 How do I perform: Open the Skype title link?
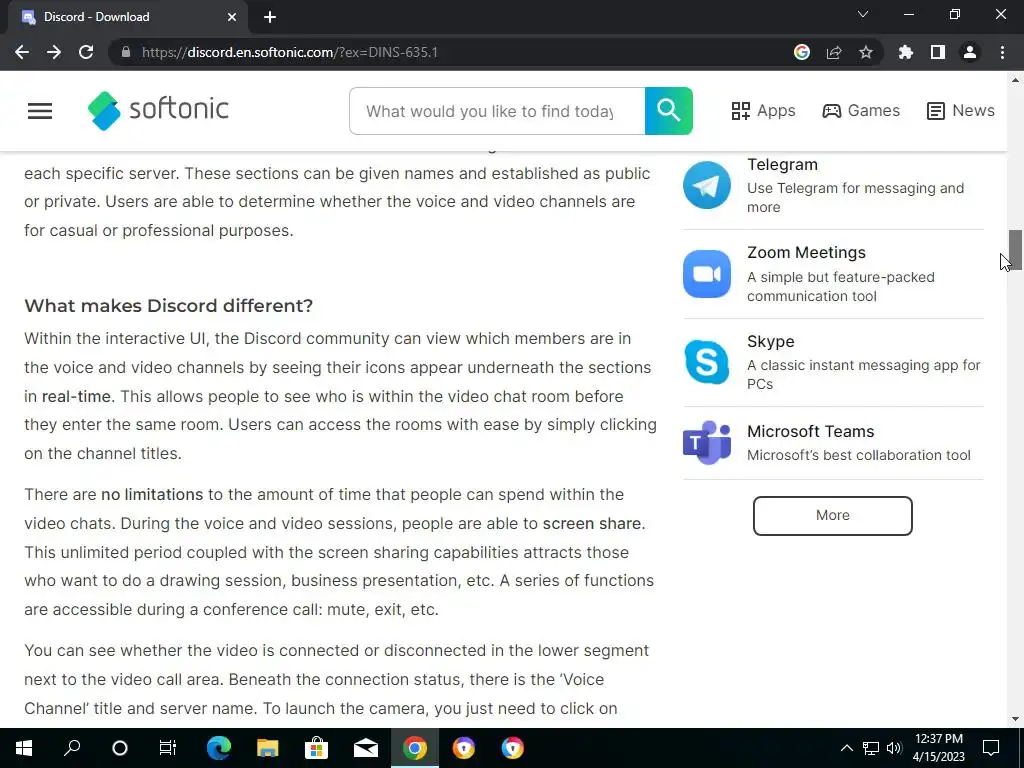pyautogui.click(x=771, y=342)
